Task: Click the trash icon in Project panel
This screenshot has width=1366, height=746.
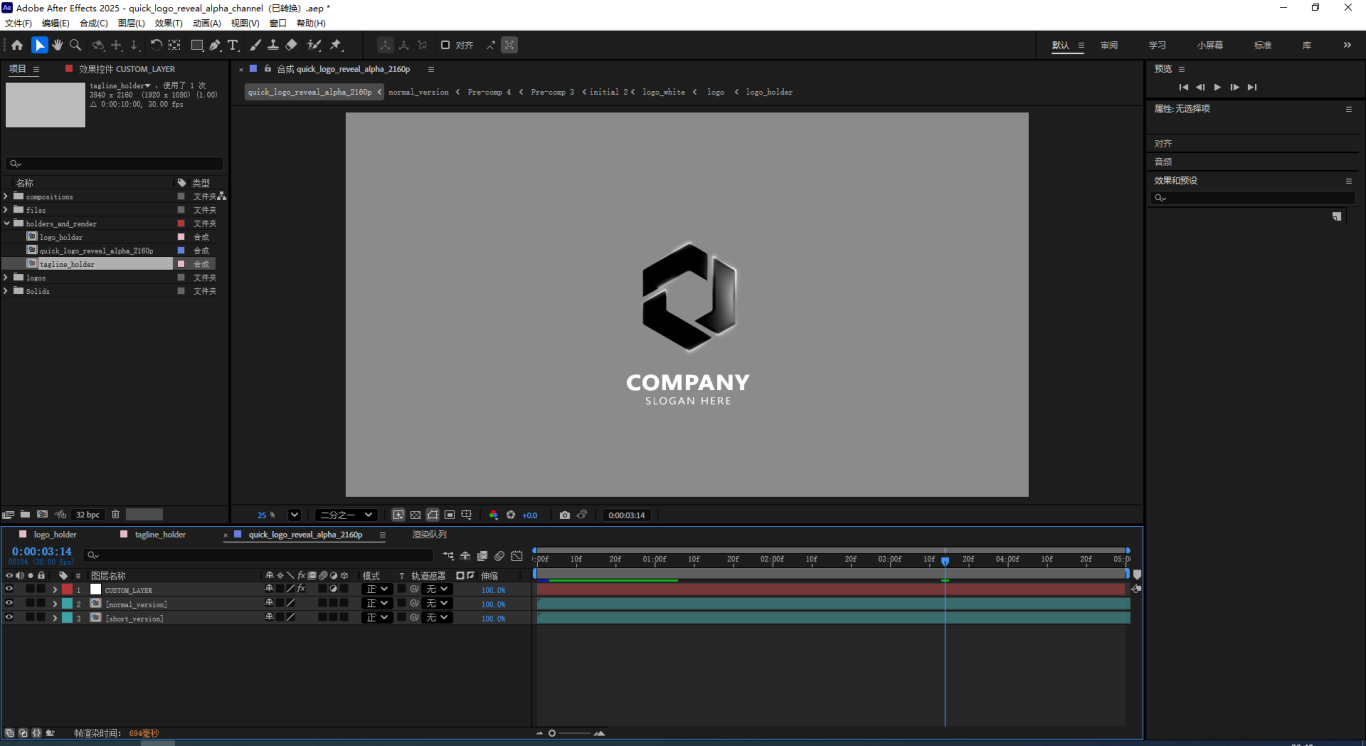Action: pyautogui.click(x=115, y=514)
